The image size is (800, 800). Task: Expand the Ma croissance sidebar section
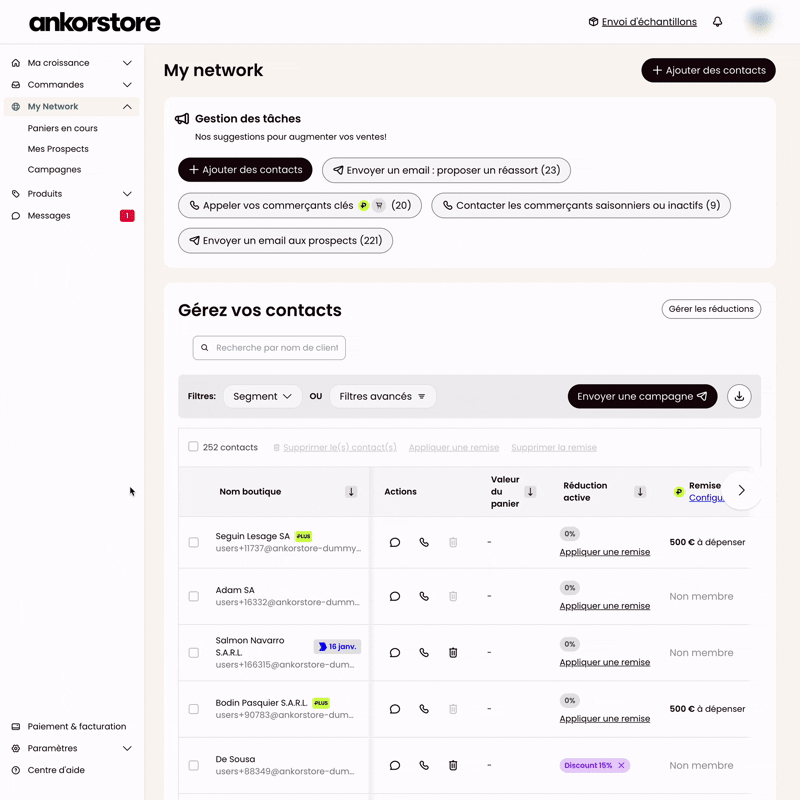click(127, 63)
